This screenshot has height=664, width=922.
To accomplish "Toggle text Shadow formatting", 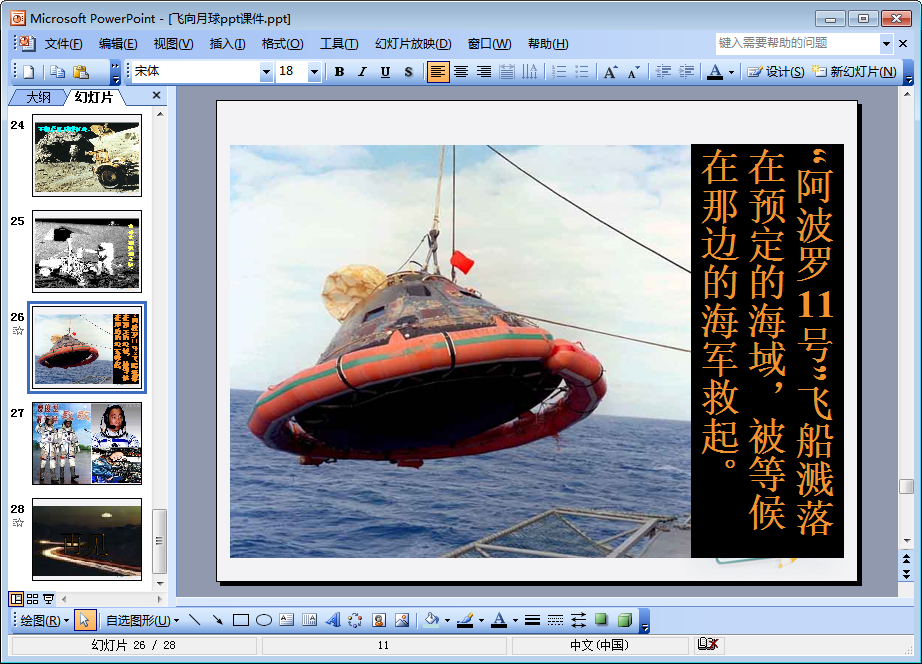I will tap(408, 72).
